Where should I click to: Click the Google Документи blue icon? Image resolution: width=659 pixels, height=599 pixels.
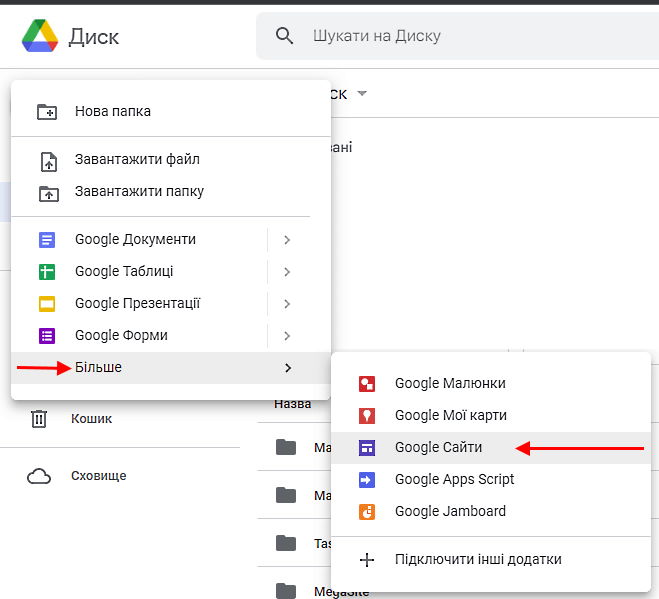(47, 240)
